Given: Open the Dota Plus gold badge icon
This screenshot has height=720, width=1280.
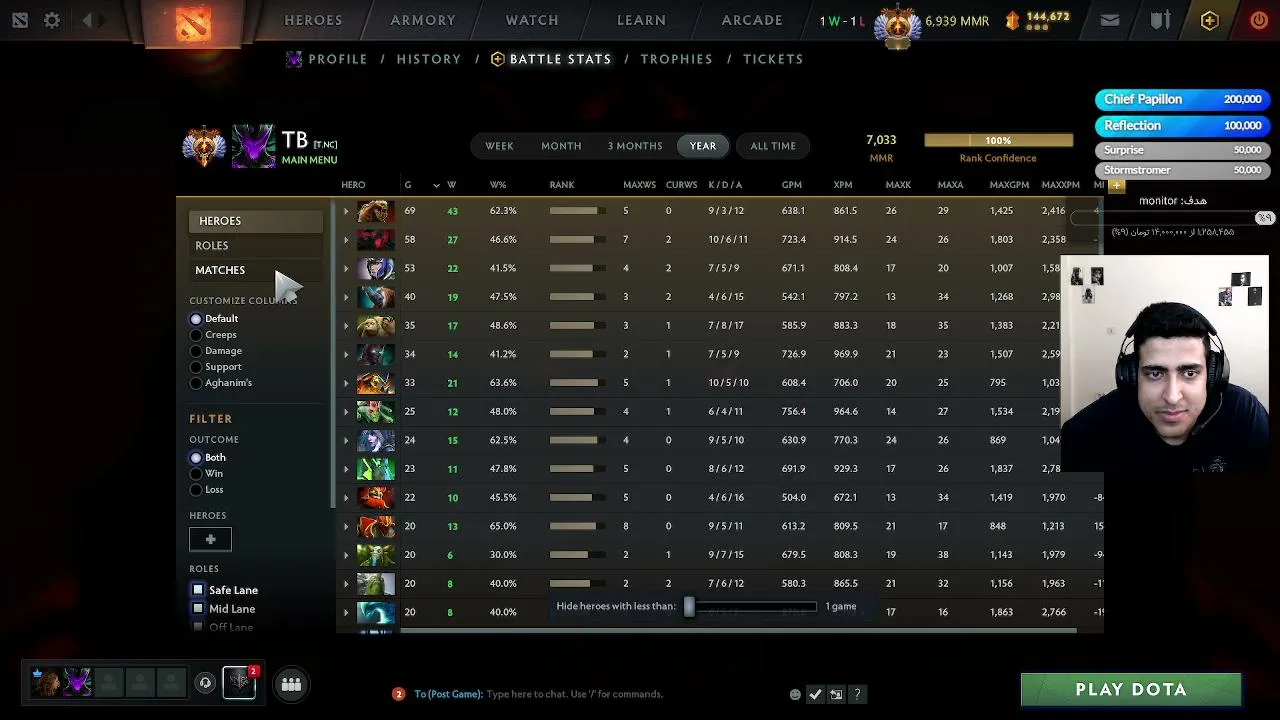Looking at the screenshot, I should (x=1209, y=20).
